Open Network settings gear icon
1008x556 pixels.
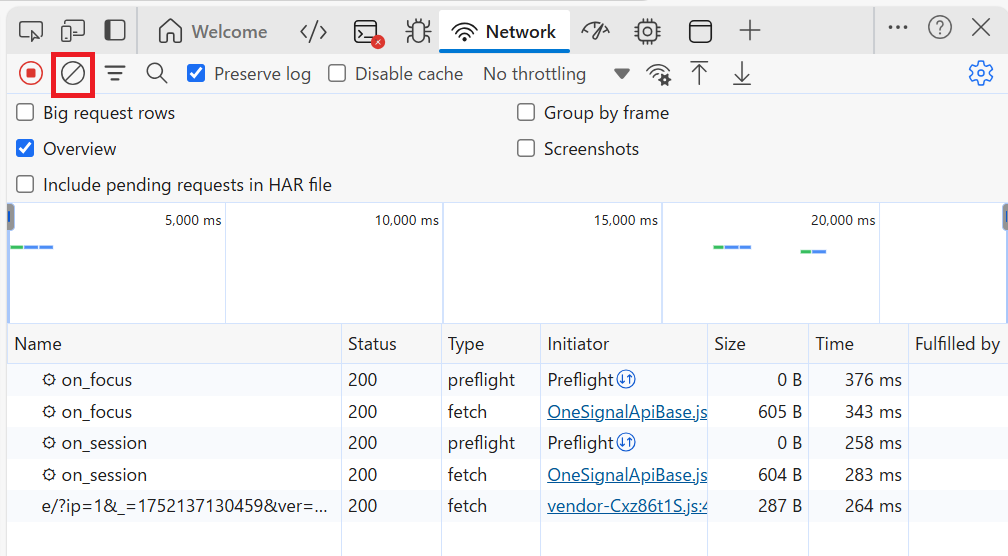coord(980,73)
